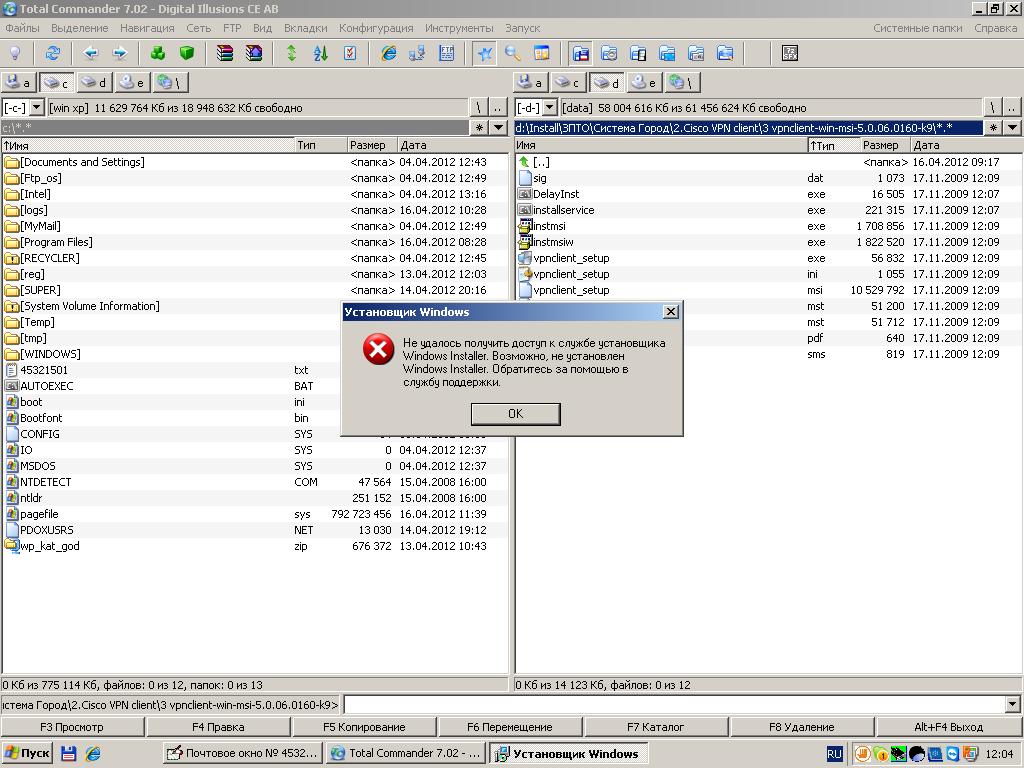Select the network drive button in the left panel
1024x768 pixels.
pos(171,83)
